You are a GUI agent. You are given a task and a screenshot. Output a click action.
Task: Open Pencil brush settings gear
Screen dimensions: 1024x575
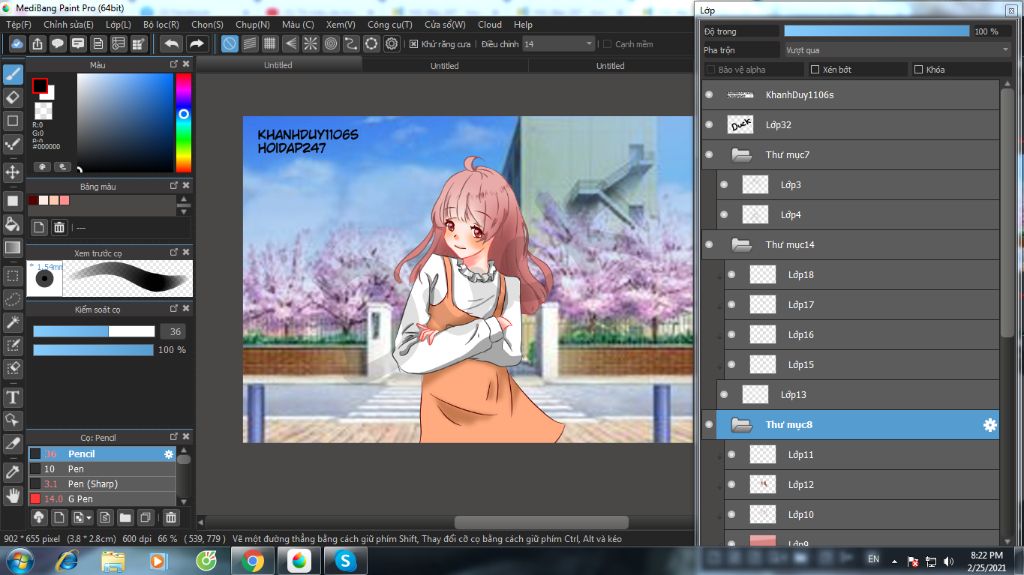coord(168,453)
